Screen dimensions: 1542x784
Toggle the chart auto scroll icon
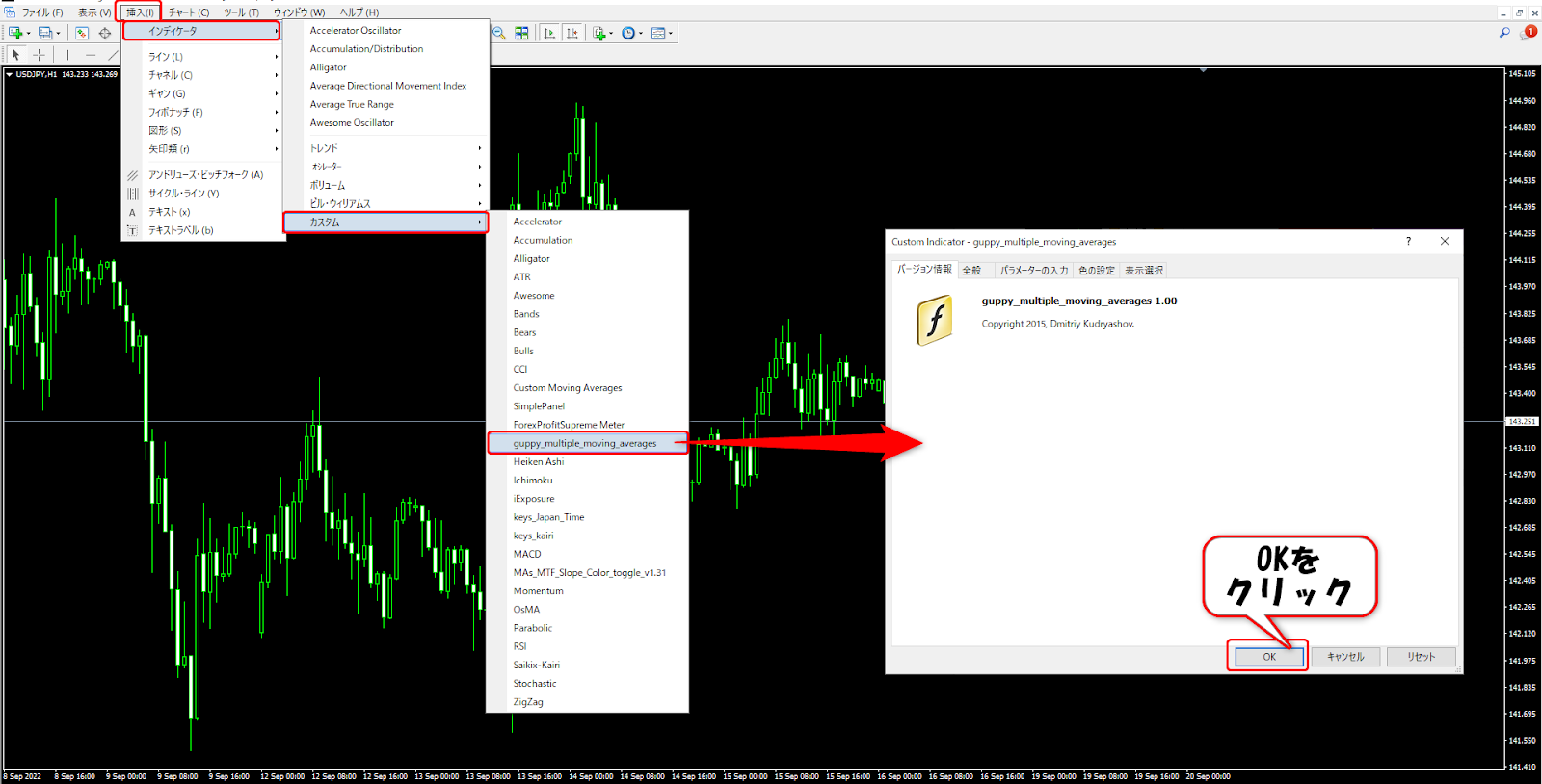549,33
